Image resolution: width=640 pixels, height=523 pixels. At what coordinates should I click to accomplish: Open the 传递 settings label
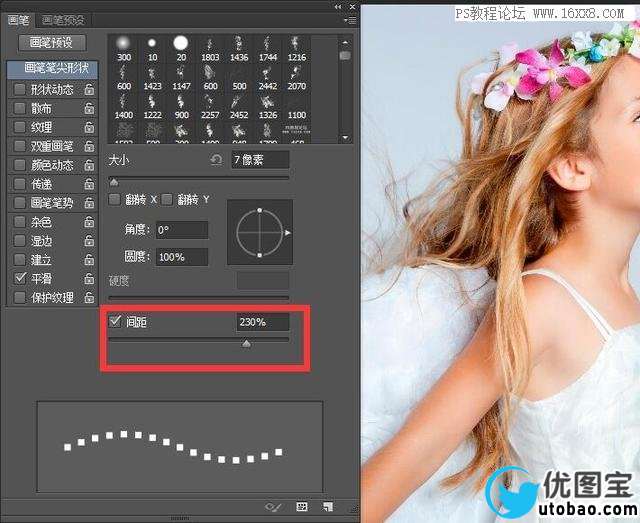click(41, 184)
